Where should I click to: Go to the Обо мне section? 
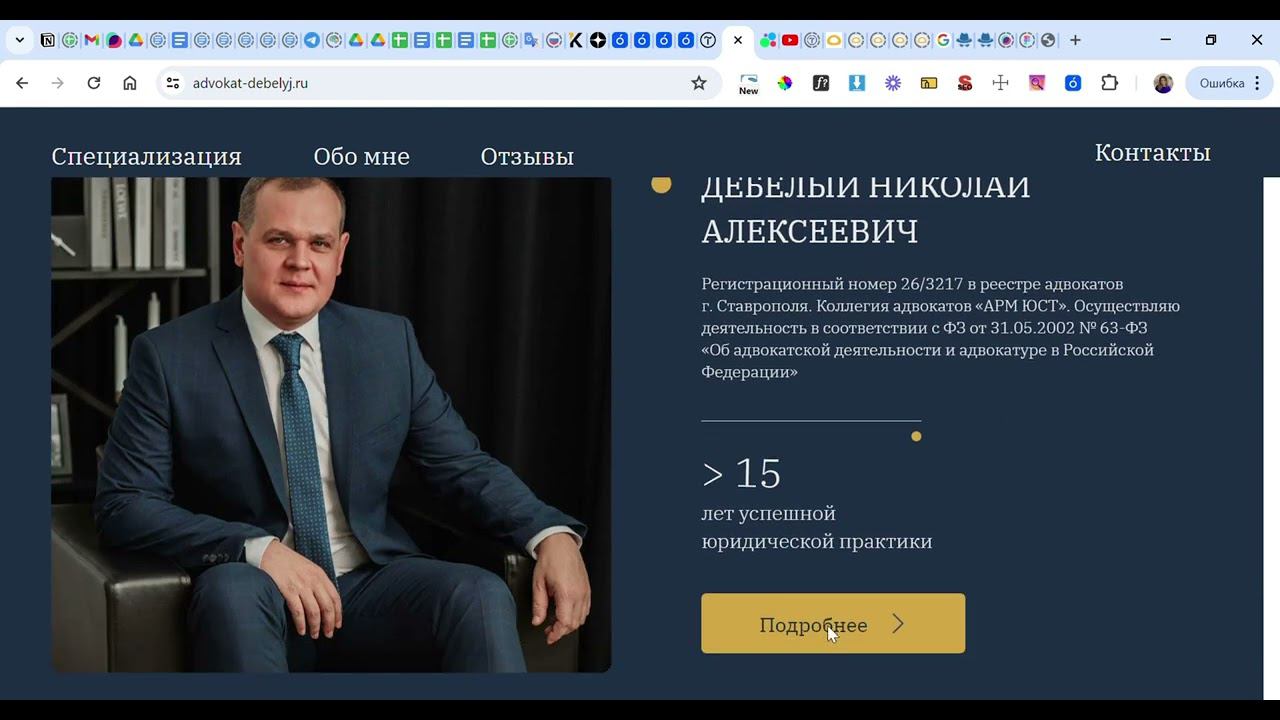[x=362, y=157]
